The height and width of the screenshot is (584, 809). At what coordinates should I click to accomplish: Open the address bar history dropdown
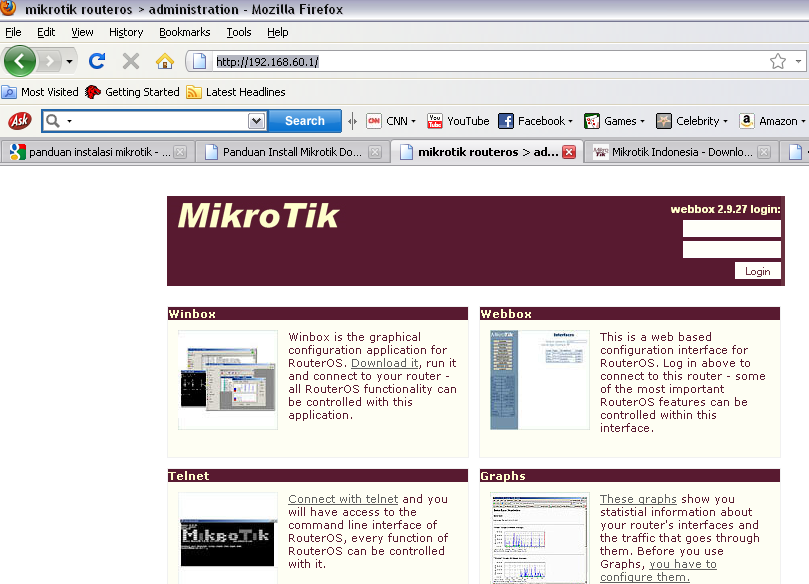coord(798,61)
